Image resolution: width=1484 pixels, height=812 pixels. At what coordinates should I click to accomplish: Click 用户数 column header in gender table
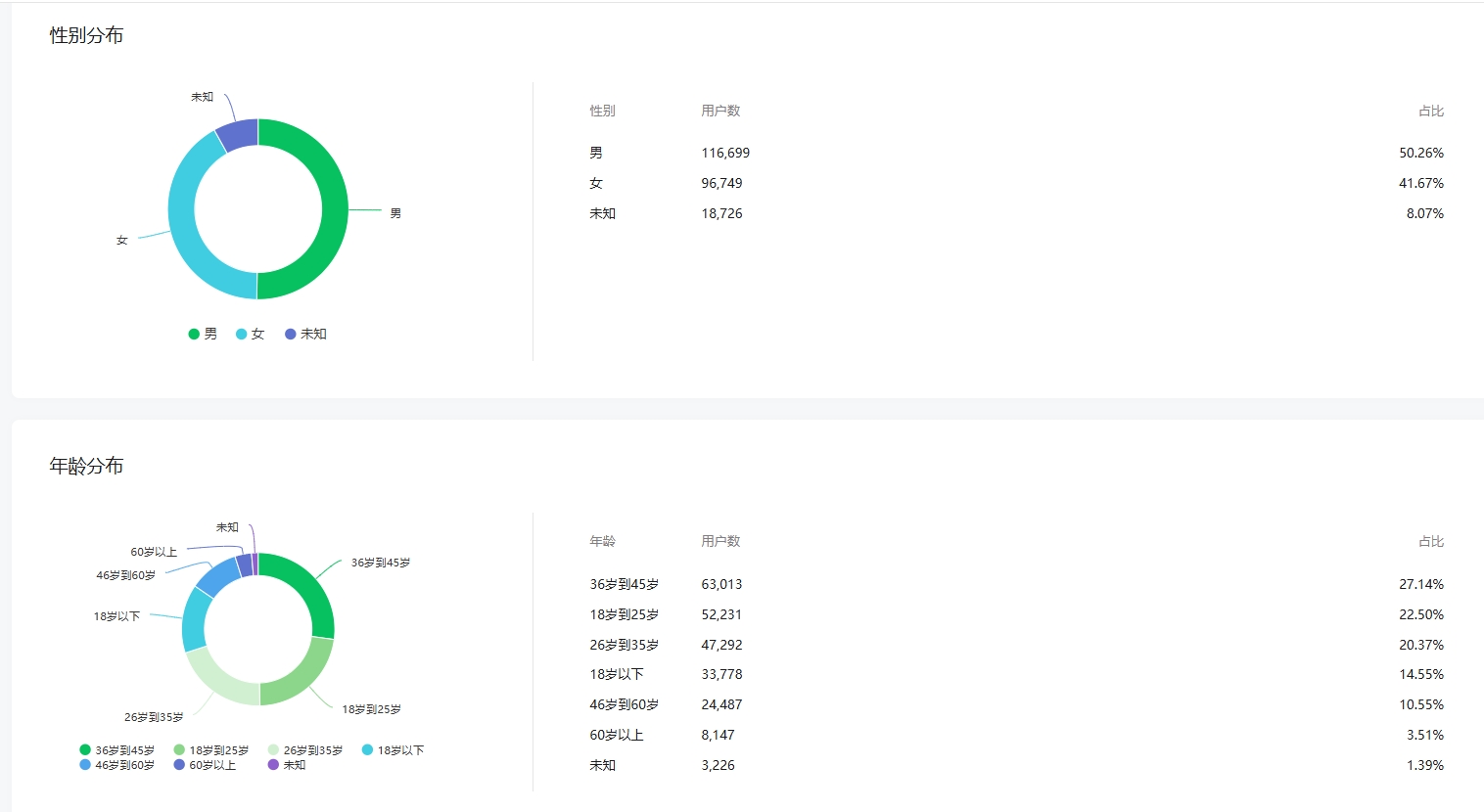(x=720, y=111)
